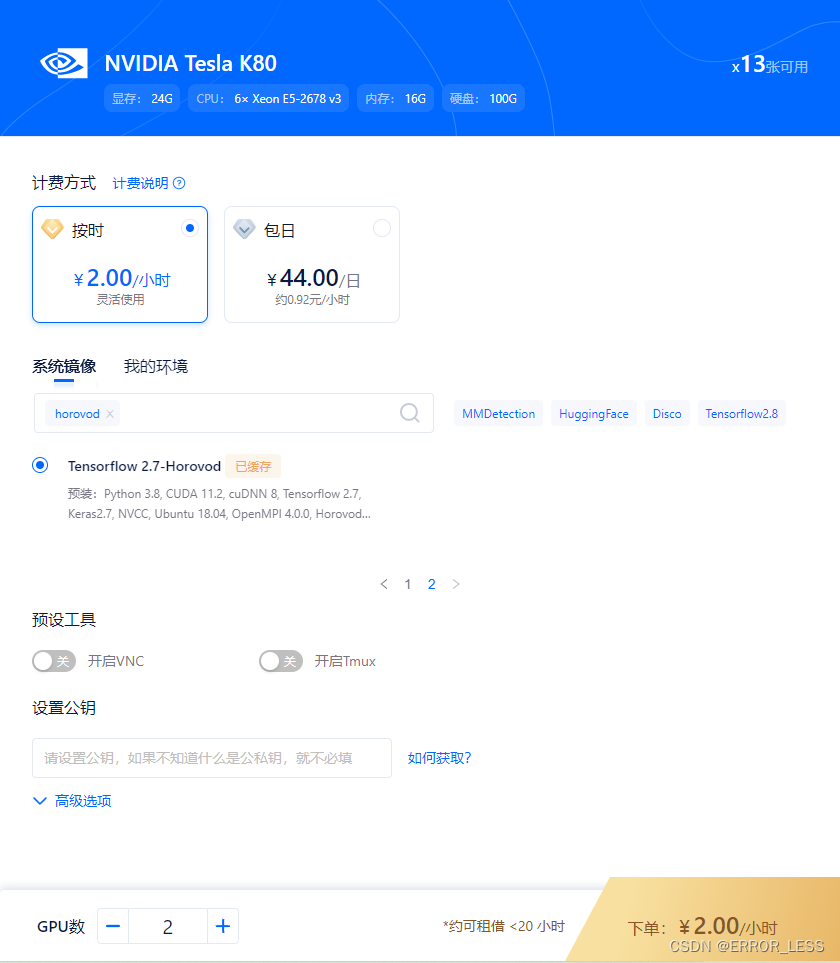
Task: Click the crown icon on 按时 billing card
Action: [x=53, y=228]
